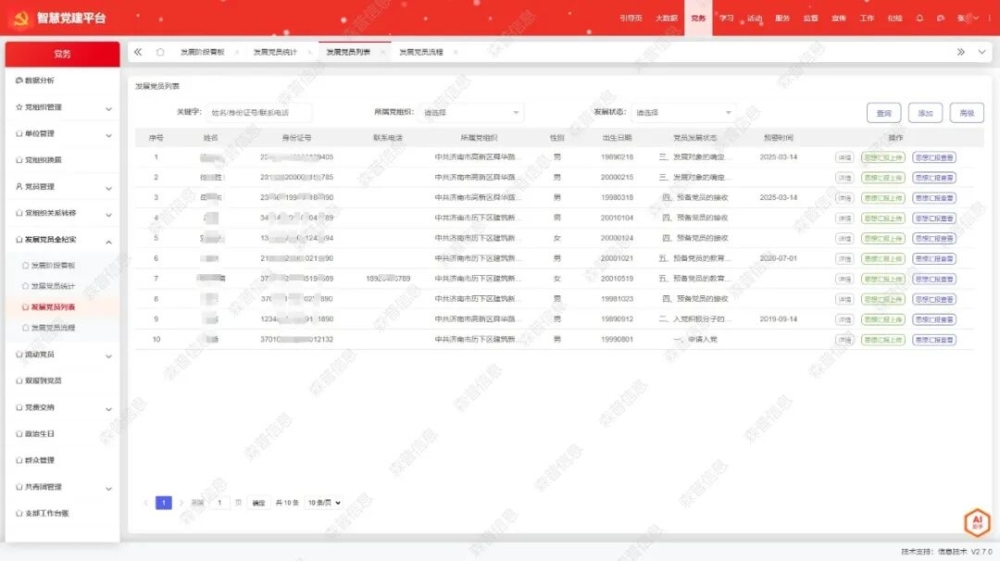Open the 所属党组织 dropdown
The height and width of the screenshot is (561, 1000).
click(x=470, y=113)
